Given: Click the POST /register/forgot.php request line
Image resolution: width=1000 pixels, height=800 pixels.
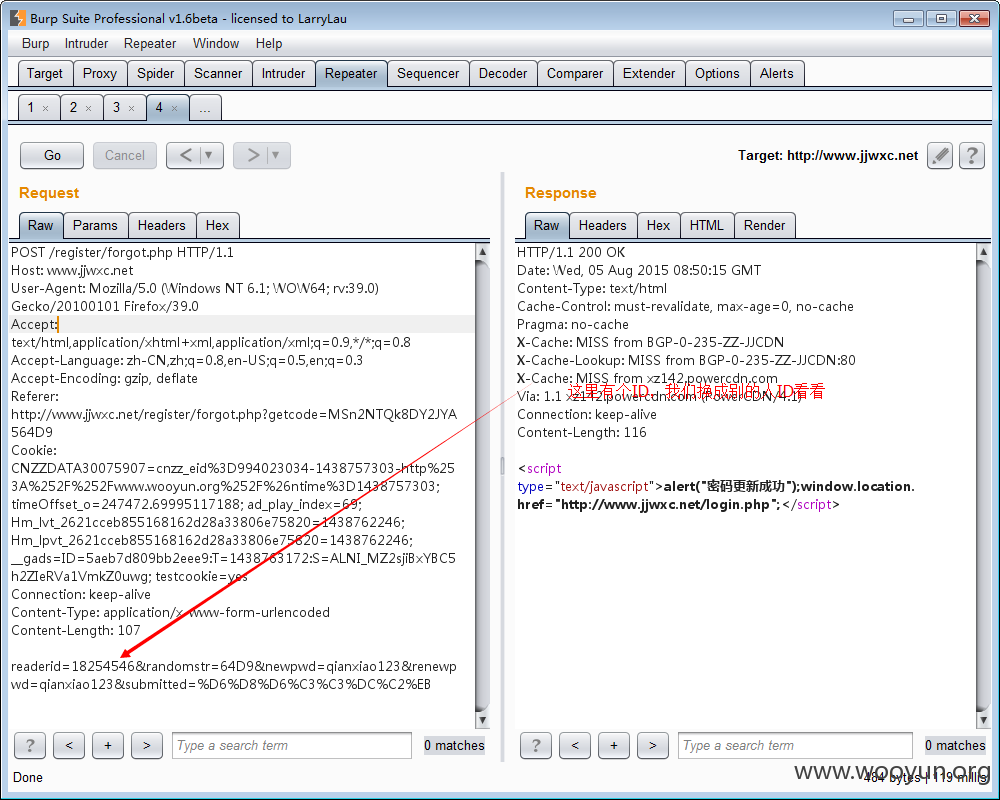Looking at the screenshot, I should coord(122,252).
